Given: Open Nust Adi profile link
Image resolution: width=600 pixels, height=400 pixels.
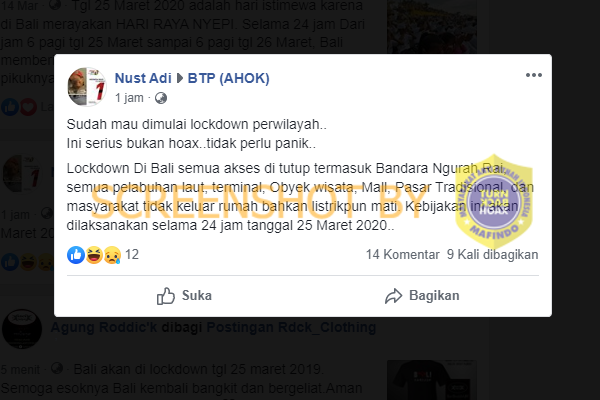Looking at the screenshot, I should tap(143, 78).
